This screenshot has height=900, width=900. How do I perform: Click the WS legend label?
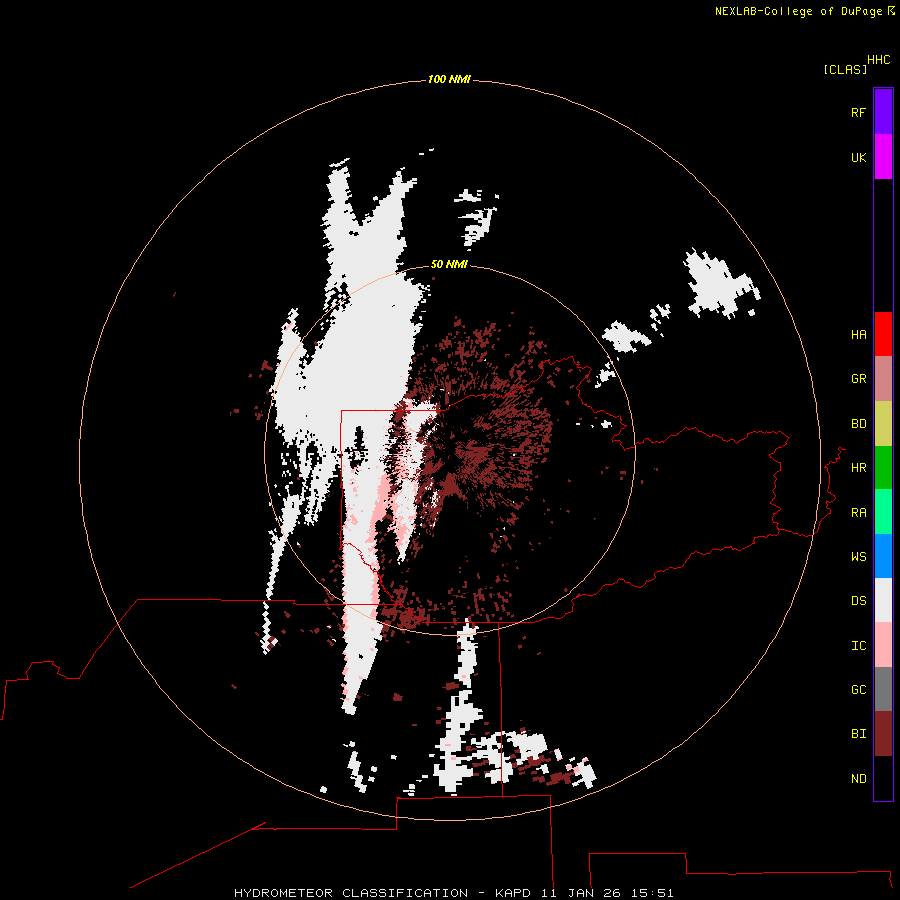pos(858,556)
